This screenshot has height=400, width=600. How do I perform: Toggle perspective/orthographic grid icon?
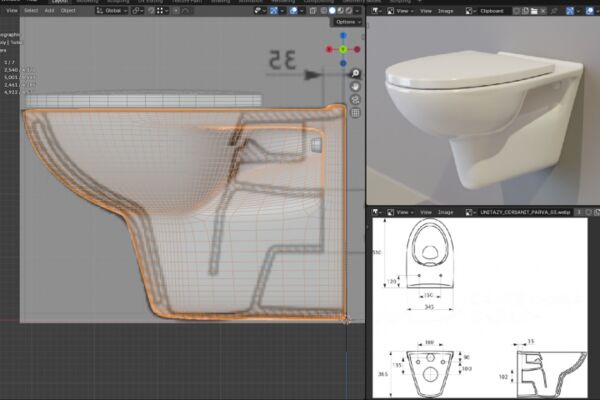355,113
